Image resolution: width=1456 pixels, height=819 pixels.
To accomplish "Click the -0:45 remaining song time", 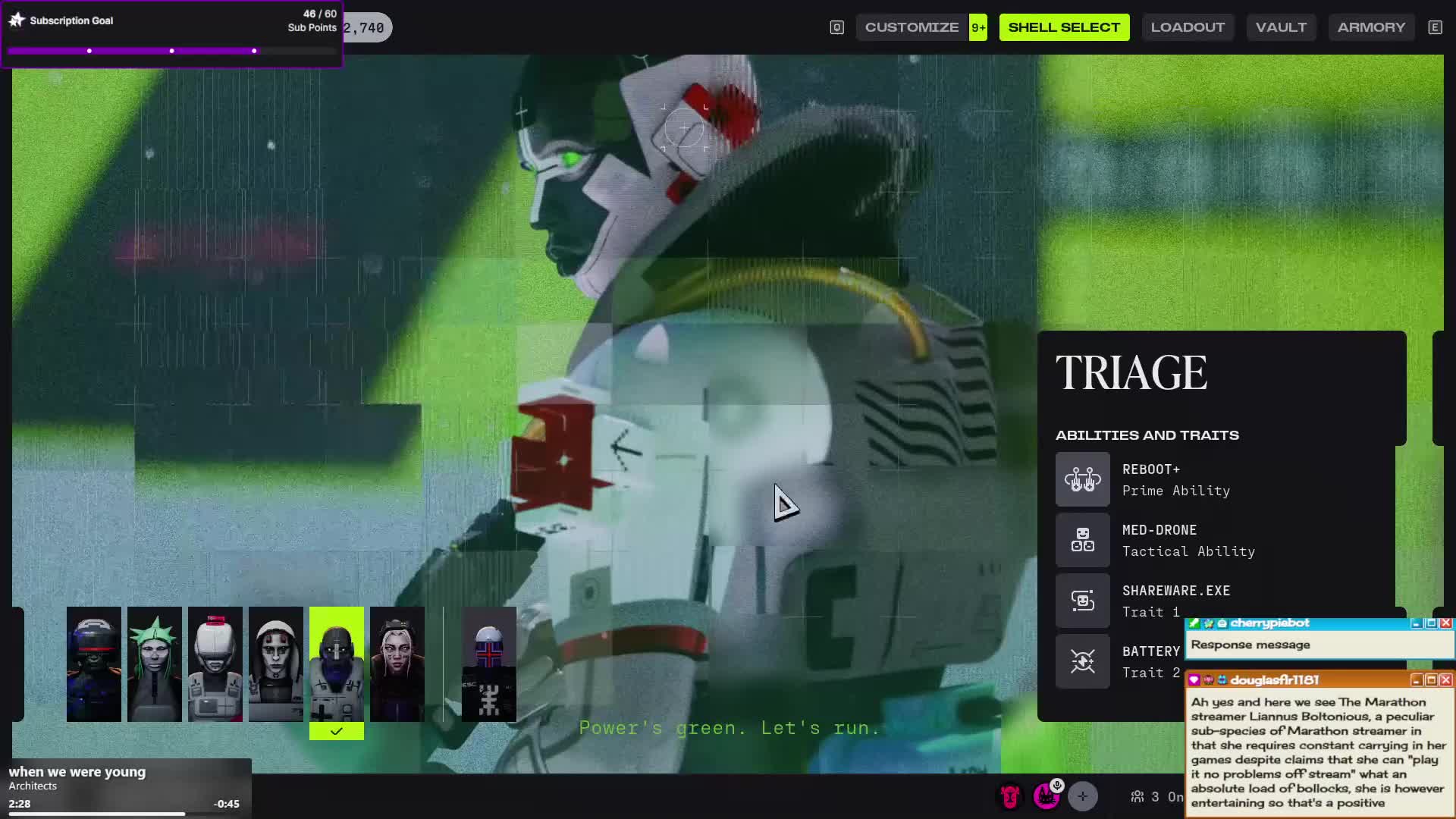I will pyautogui.click(x=227, y=804).
